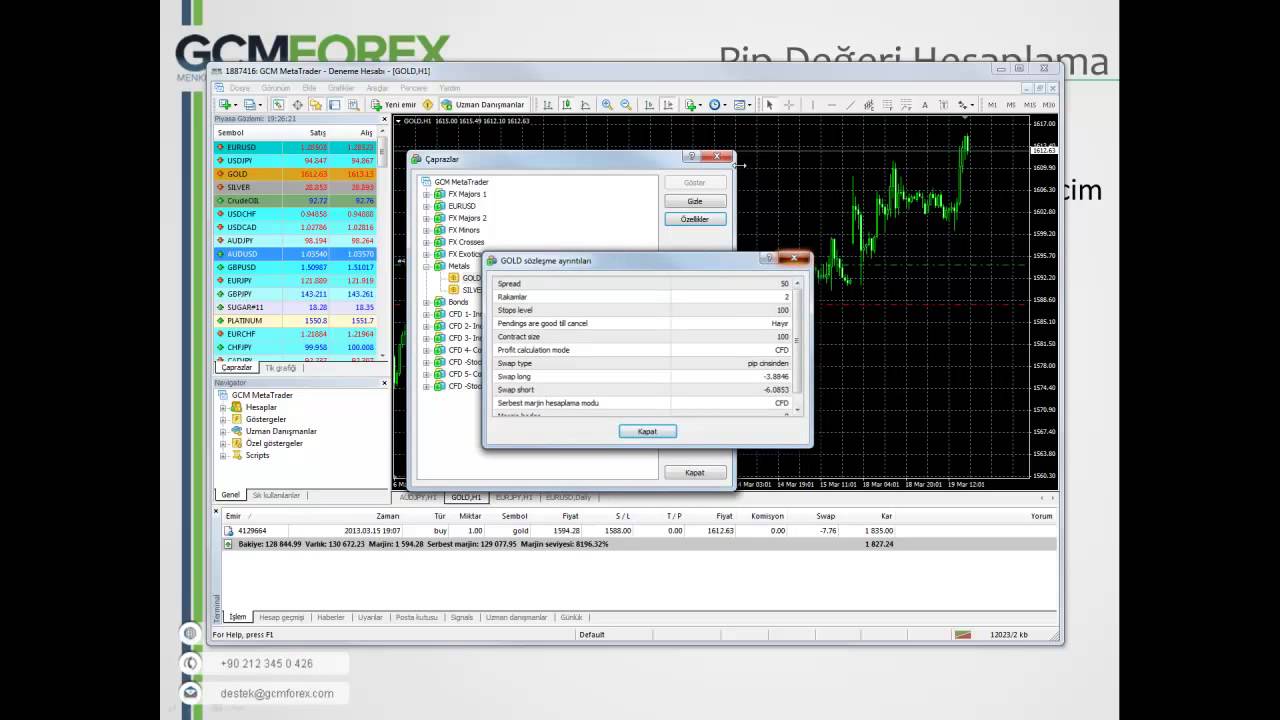1280x720 pixels.
Task: Open the Haberler terminal tab
Action: (x=331, y=617)
